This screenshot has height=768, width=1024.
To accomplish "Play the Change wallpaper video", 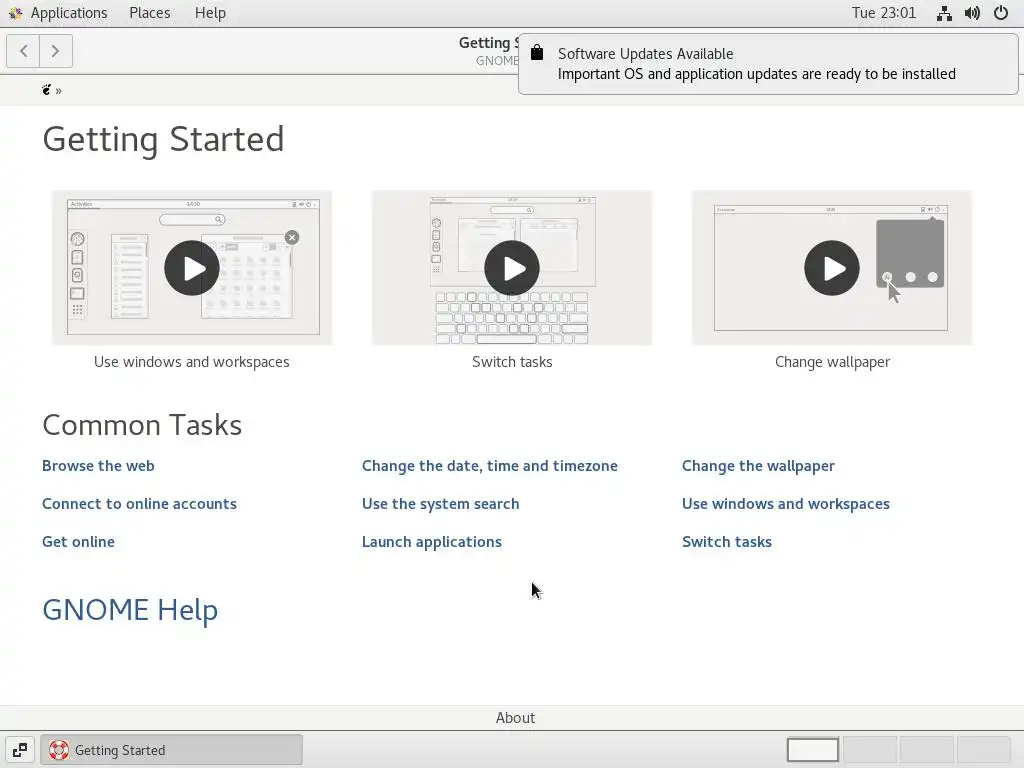I will (x=832, y=268).
